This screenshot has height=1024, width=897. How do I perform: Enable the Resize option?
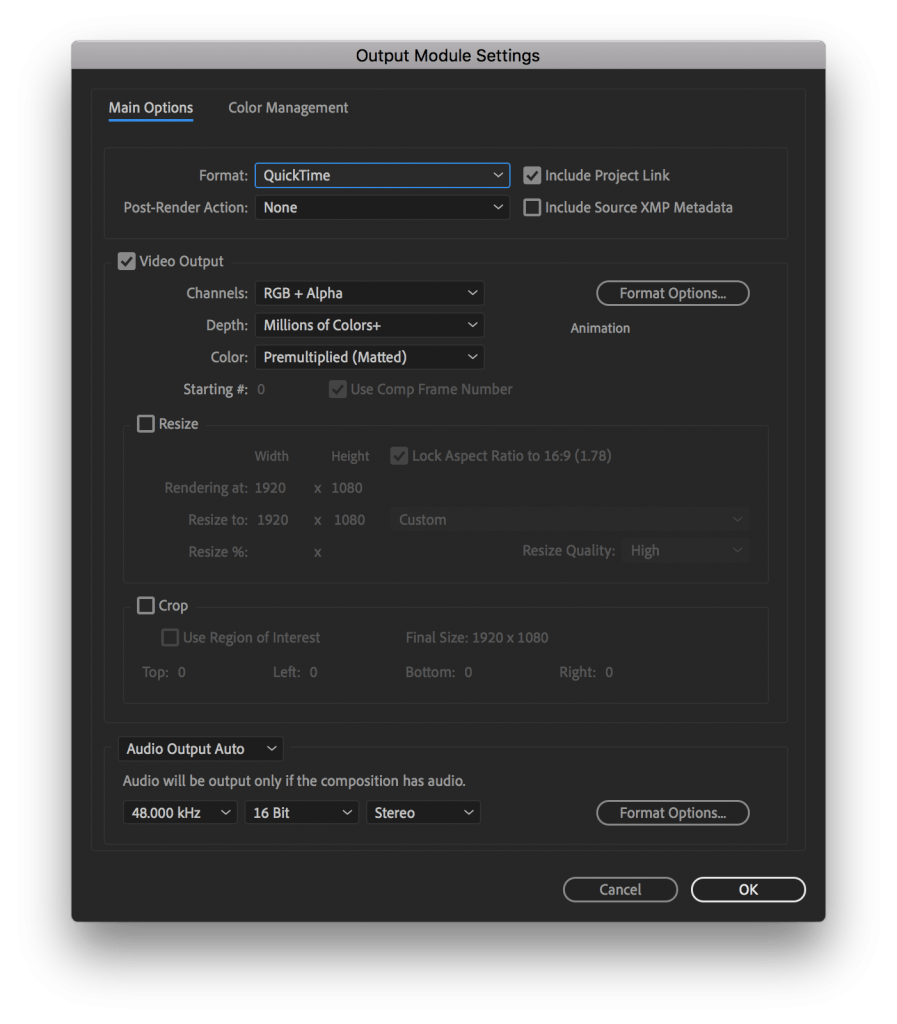tap(145, 423)
